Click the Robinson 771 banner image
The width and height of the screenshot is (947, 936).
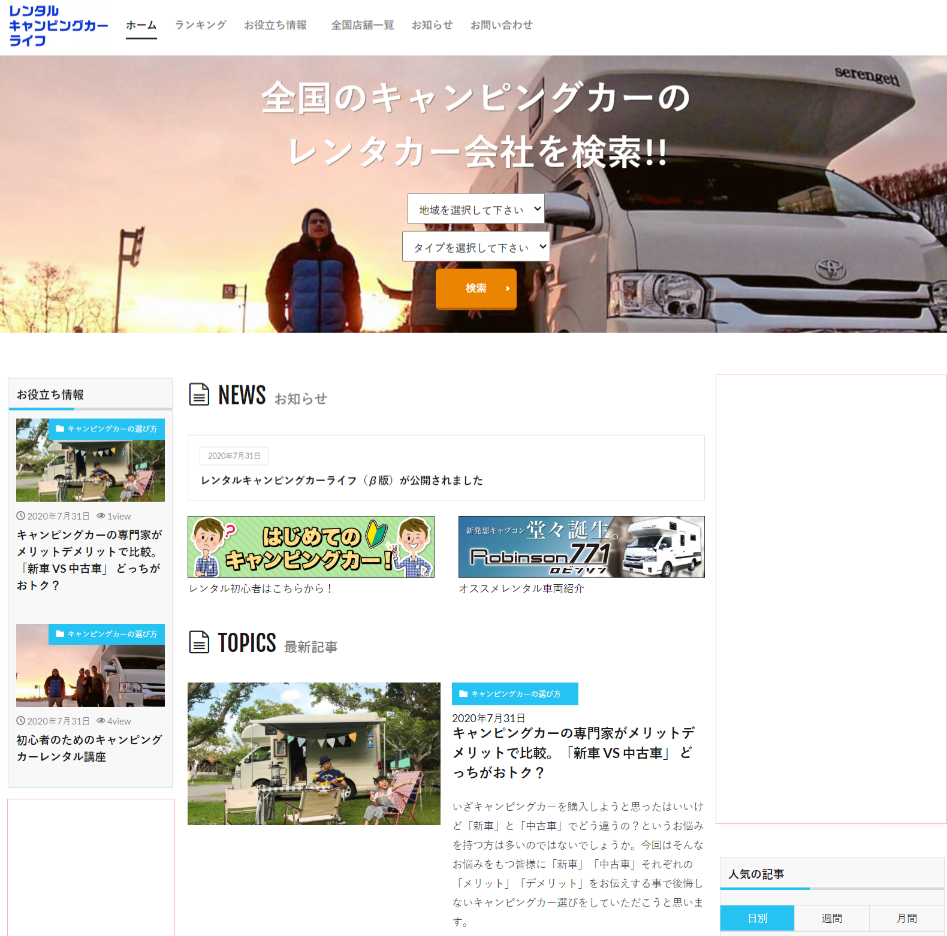pos(581,547)
